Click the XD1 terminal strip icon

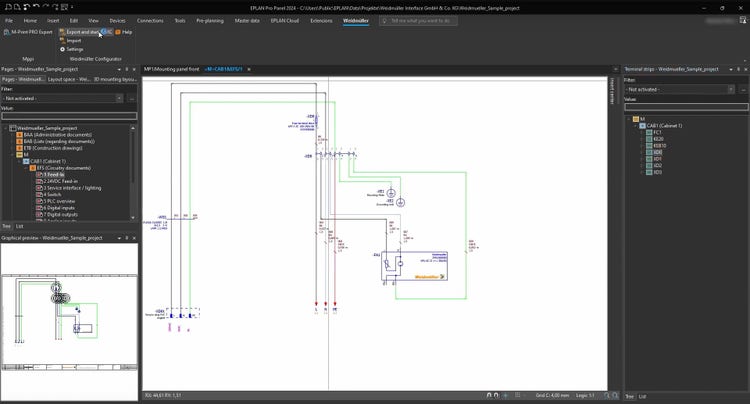click(648, 158)
